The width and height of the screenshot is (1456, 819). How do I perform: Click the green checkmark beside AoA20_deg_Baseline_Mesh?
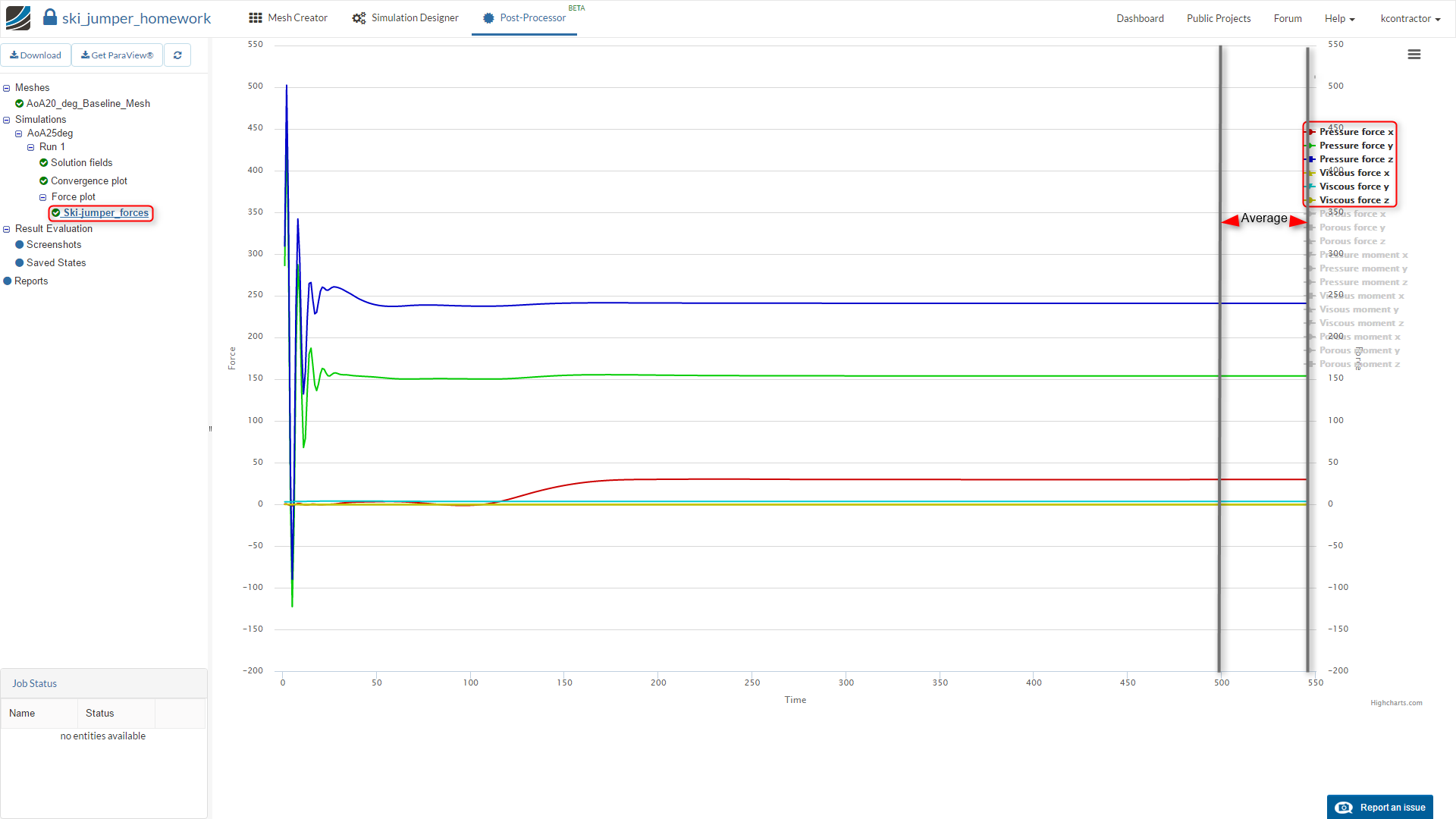tap(20, 104)
